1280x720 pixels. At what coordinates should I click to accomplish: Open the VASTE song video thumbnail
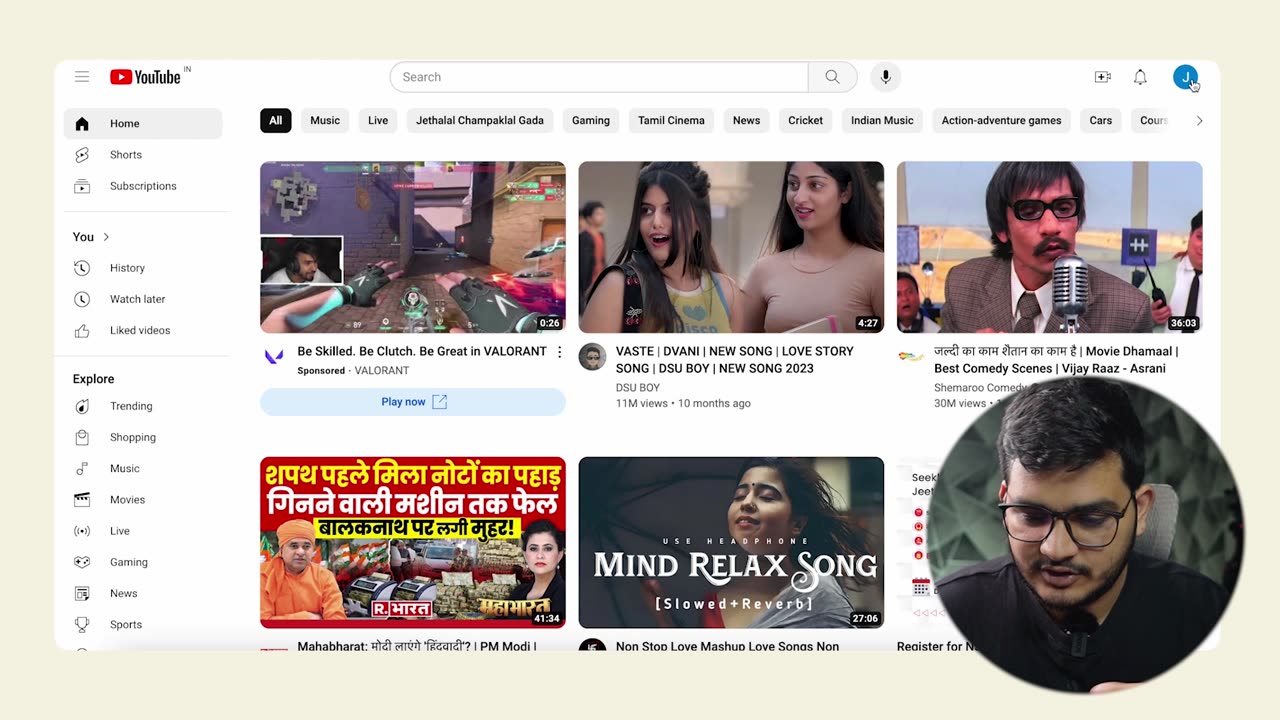click(x=731, y=247)
